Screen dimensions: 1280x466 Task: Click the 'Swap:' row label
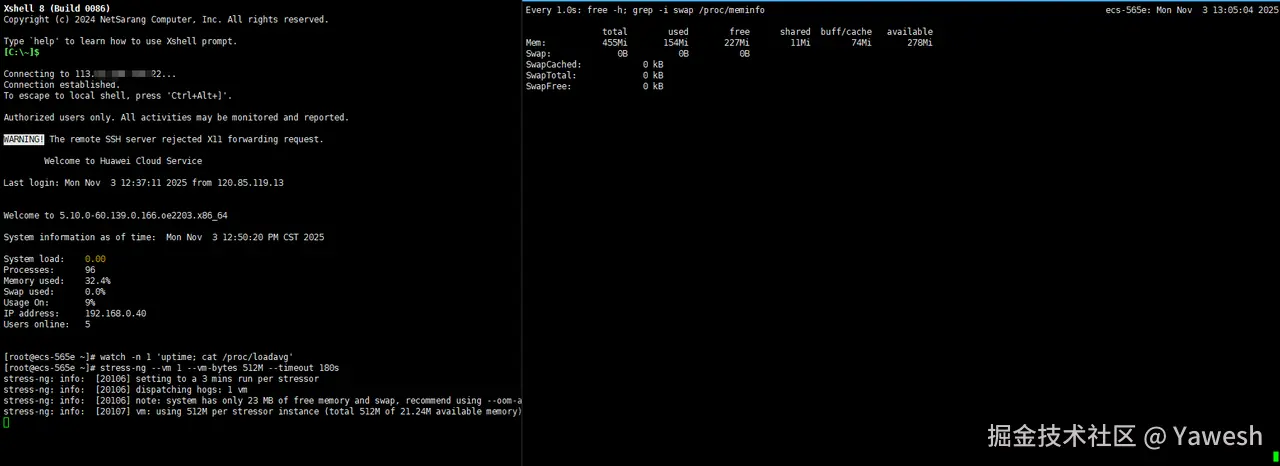click(x=540, y=54)
